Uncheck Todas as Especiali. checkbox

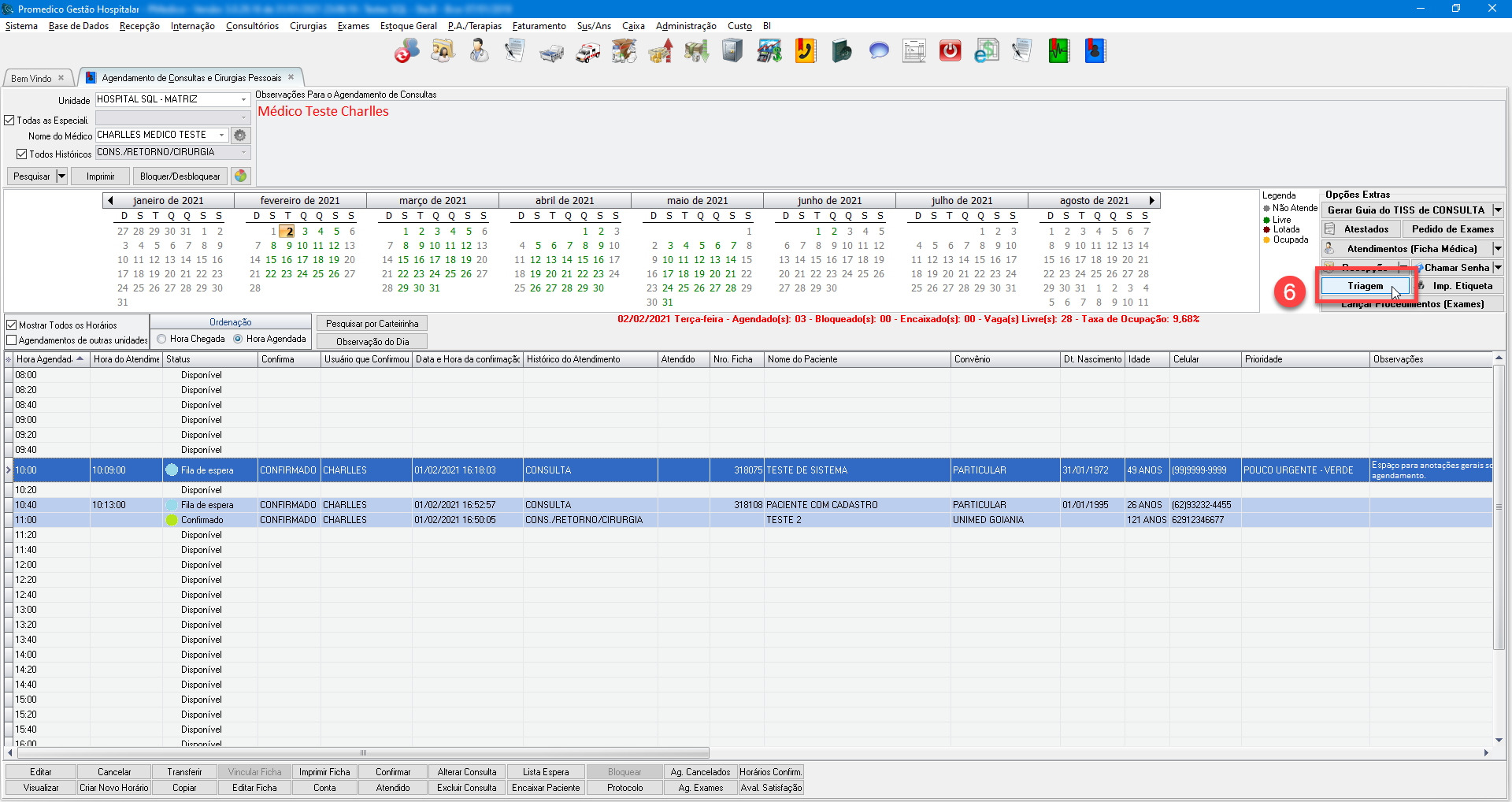(x=10, y=121)
